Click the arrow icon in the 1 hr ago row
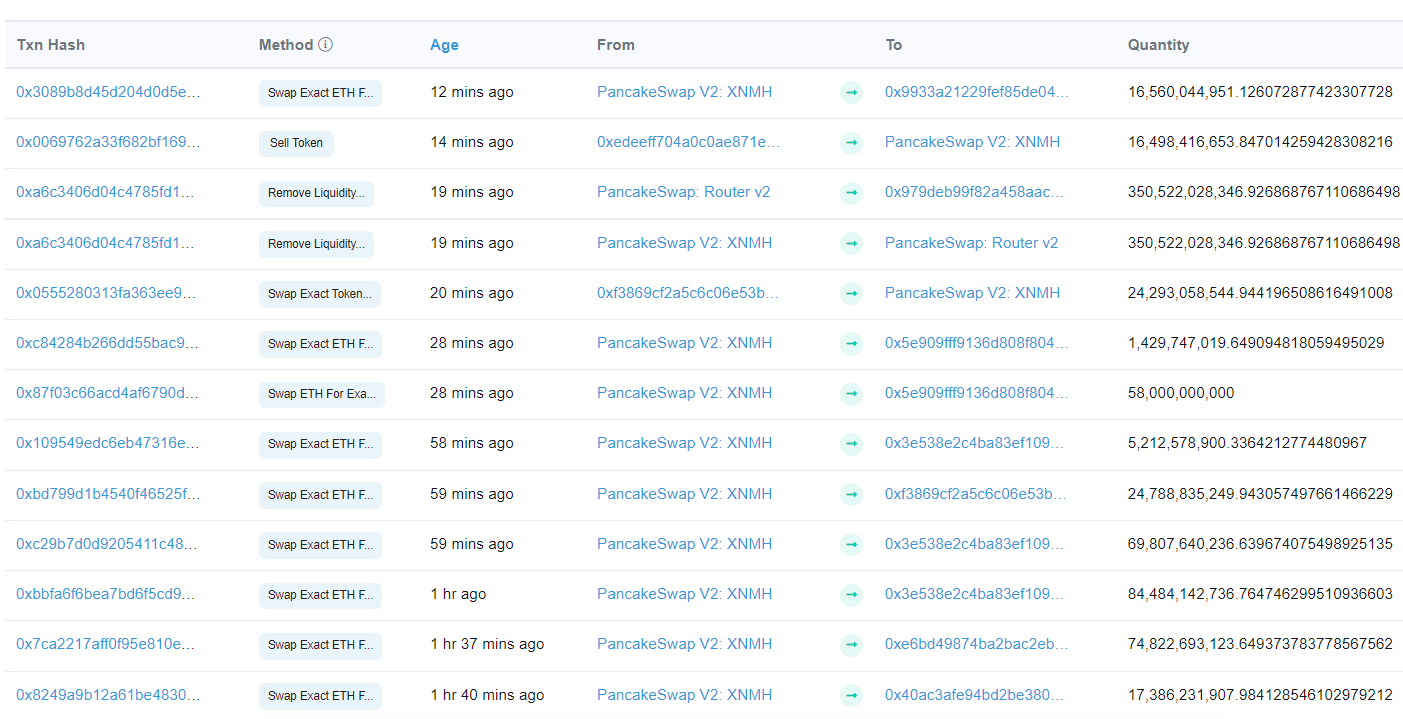The height and width of the screenshot is (719, 1403). click(x=851, y=595)
